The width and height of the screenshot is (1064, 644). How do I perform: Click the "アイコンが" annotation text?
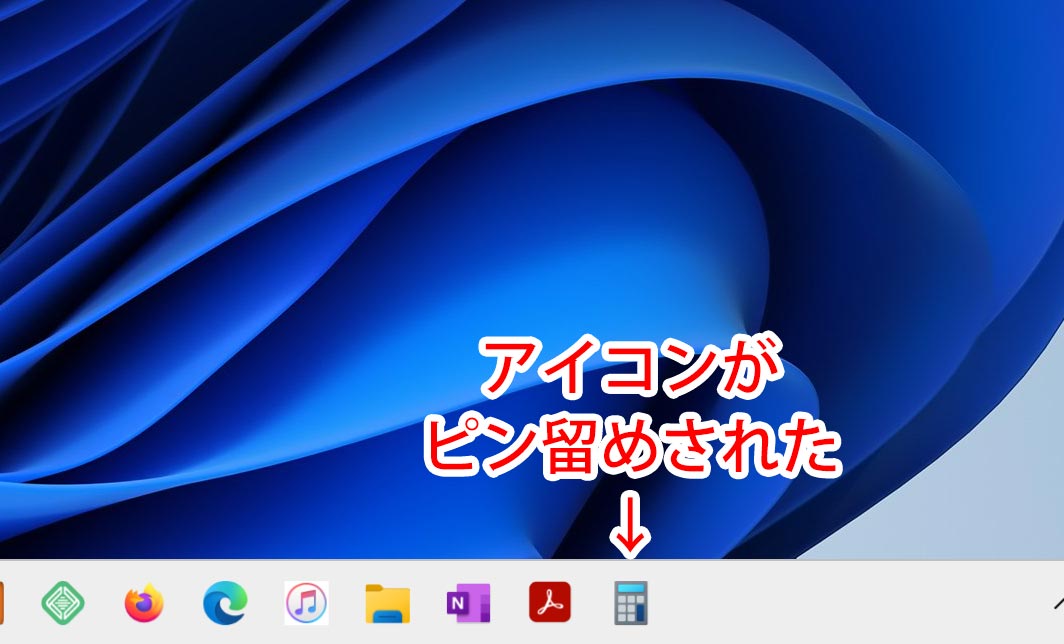coord(630,369)
